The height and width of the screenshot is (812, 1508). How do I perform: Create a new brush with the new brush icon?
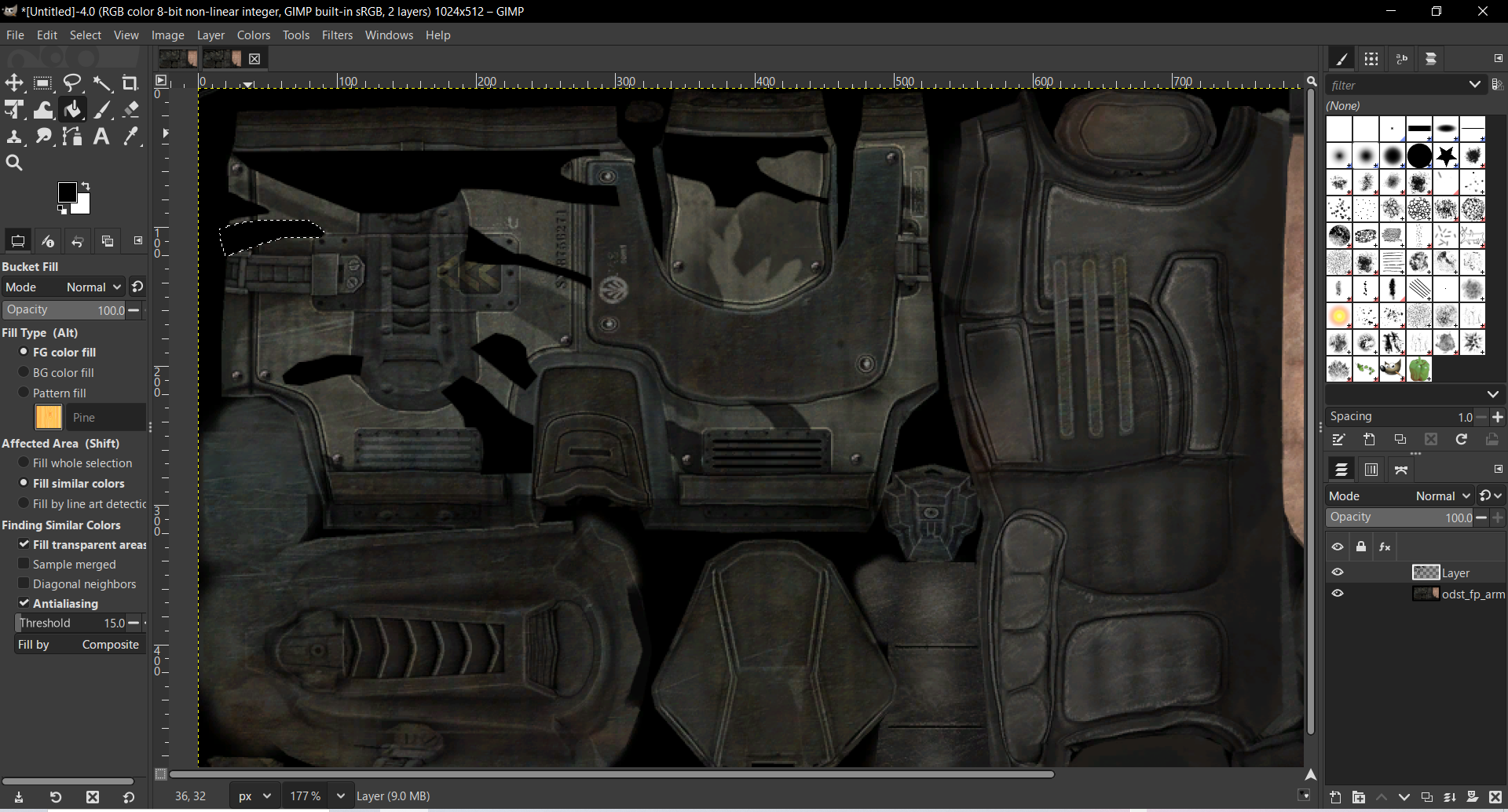(x=1369, y=439)
